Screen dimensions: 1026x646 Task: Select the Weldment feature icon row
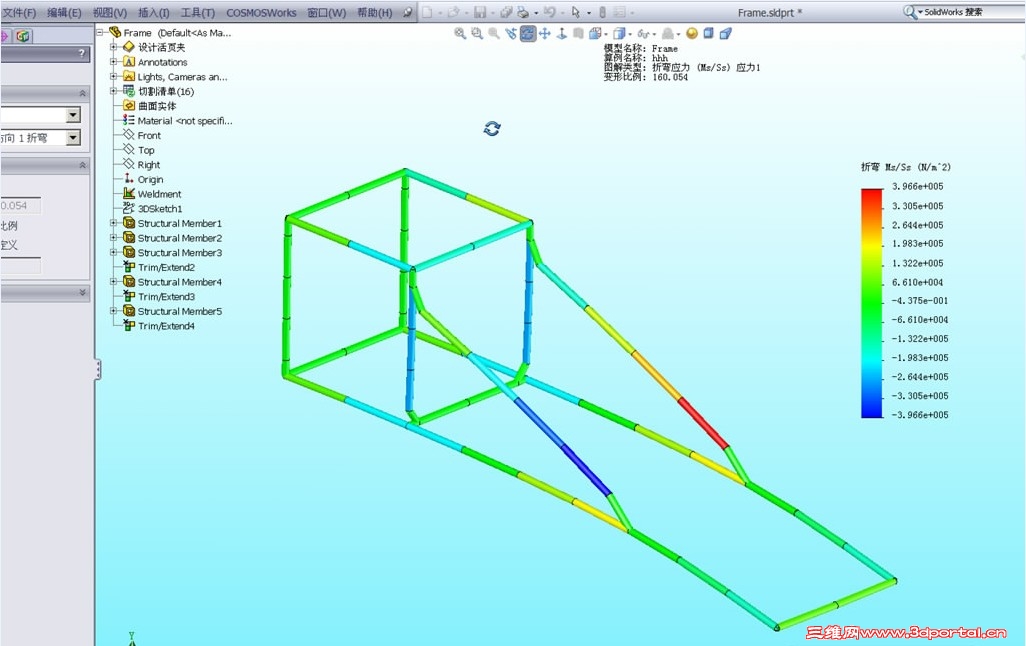tap(152, 194)
